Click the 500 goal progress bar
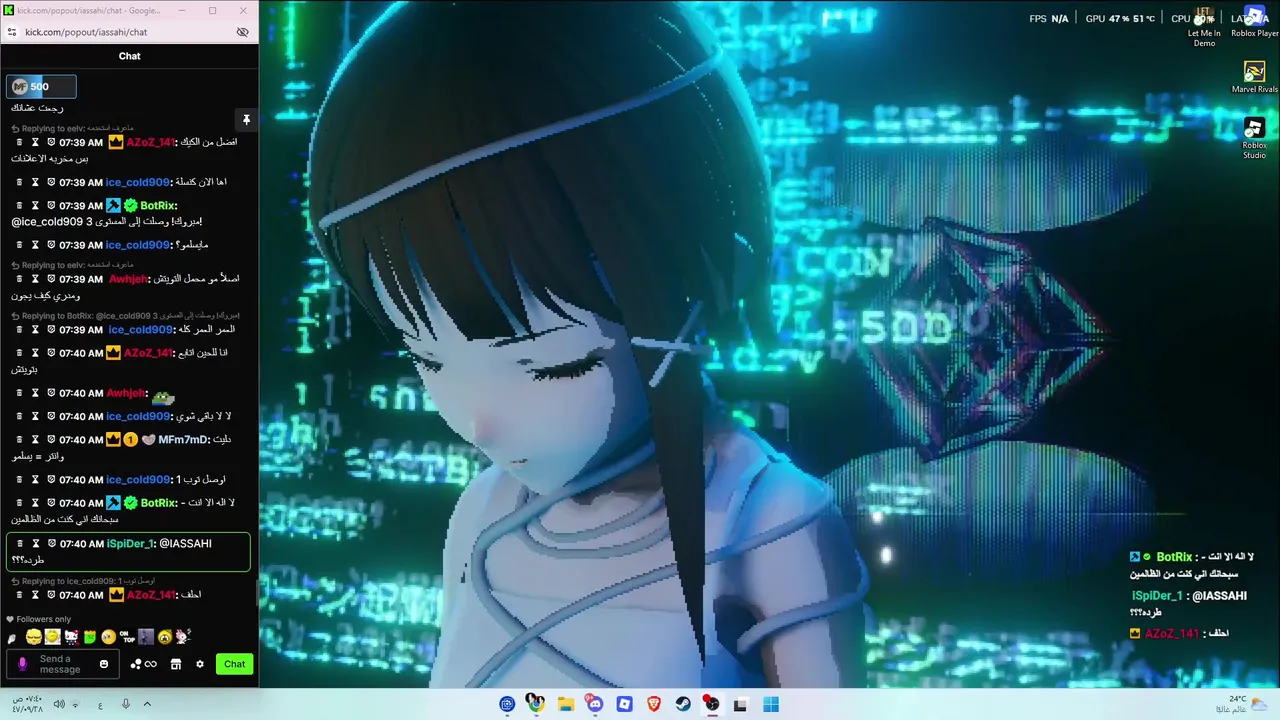1280x720 pixels. 41,87
